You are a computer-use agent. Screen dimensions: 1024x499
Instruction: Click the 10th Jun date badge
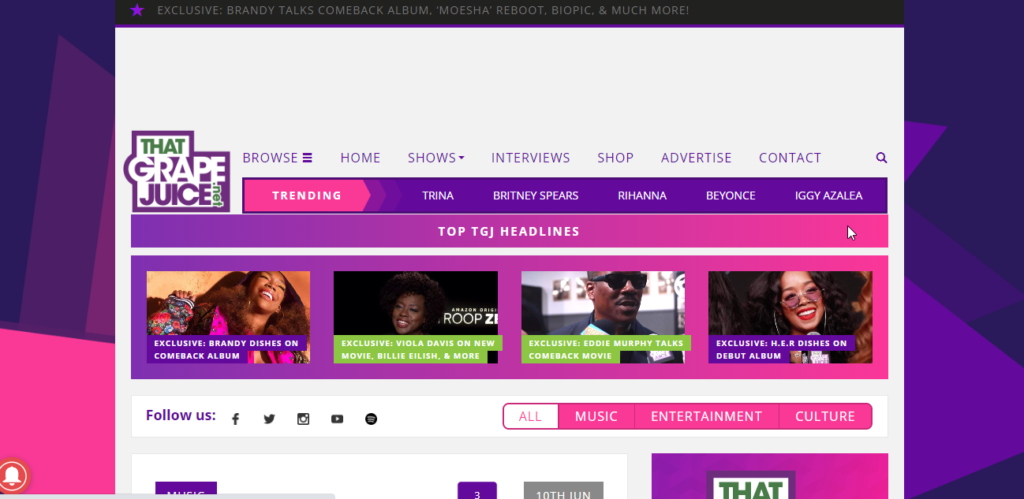(563, 491)
